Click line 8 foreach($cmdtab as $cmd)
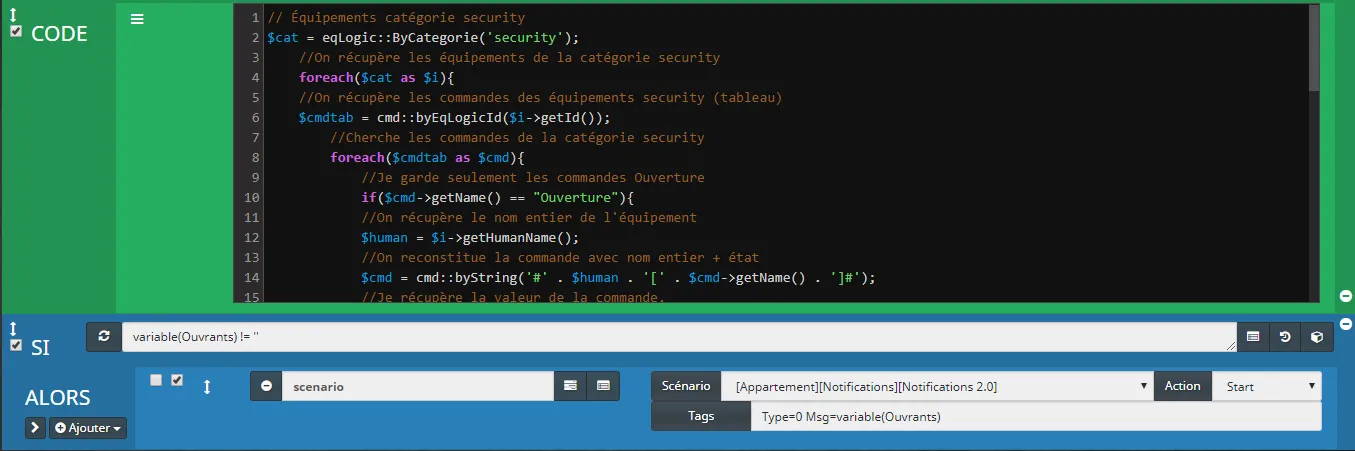This screenshot has width=1355, height=451. click(x=428, y=158)
